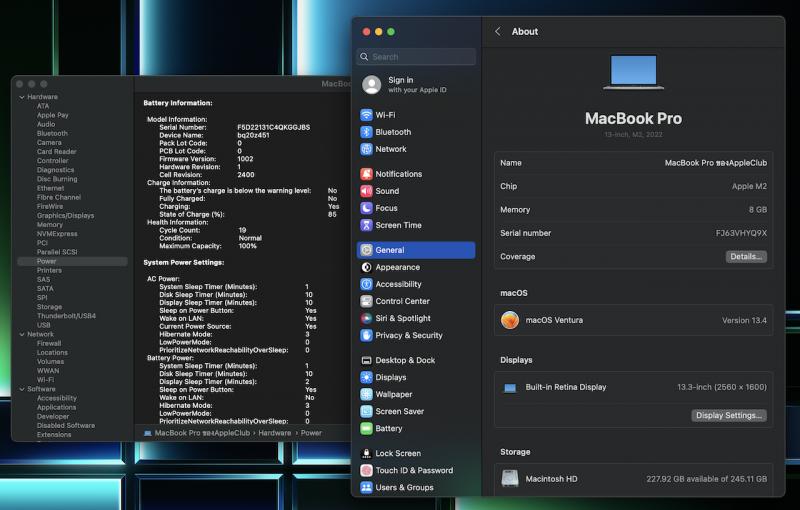The image size is (800, 510).
Task: Collapse the Network tree section in System Information
Action: [x=22, y=335]
